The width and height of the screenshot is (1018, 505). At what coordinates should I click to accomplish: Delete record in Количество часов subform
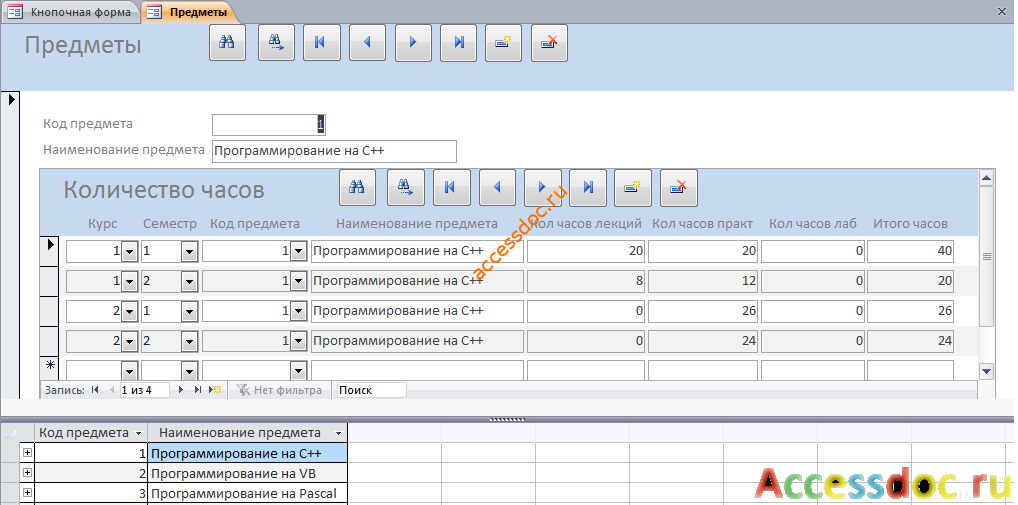pyautogui.click(x=679, y=188)
